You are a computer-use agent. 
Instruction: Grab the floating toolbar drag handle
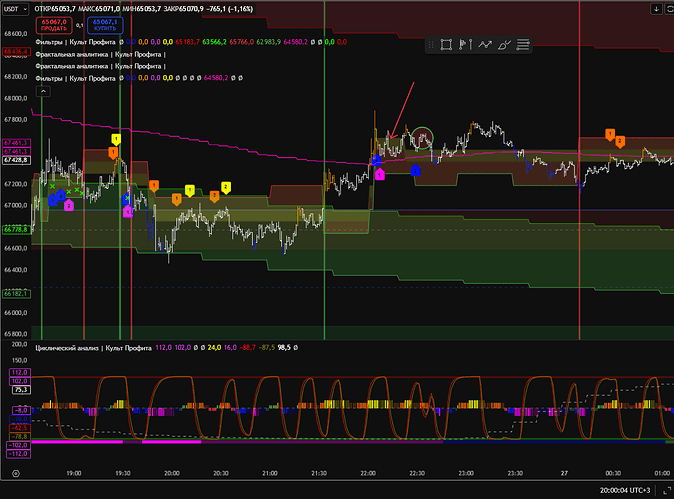click(x=431, y=44)
